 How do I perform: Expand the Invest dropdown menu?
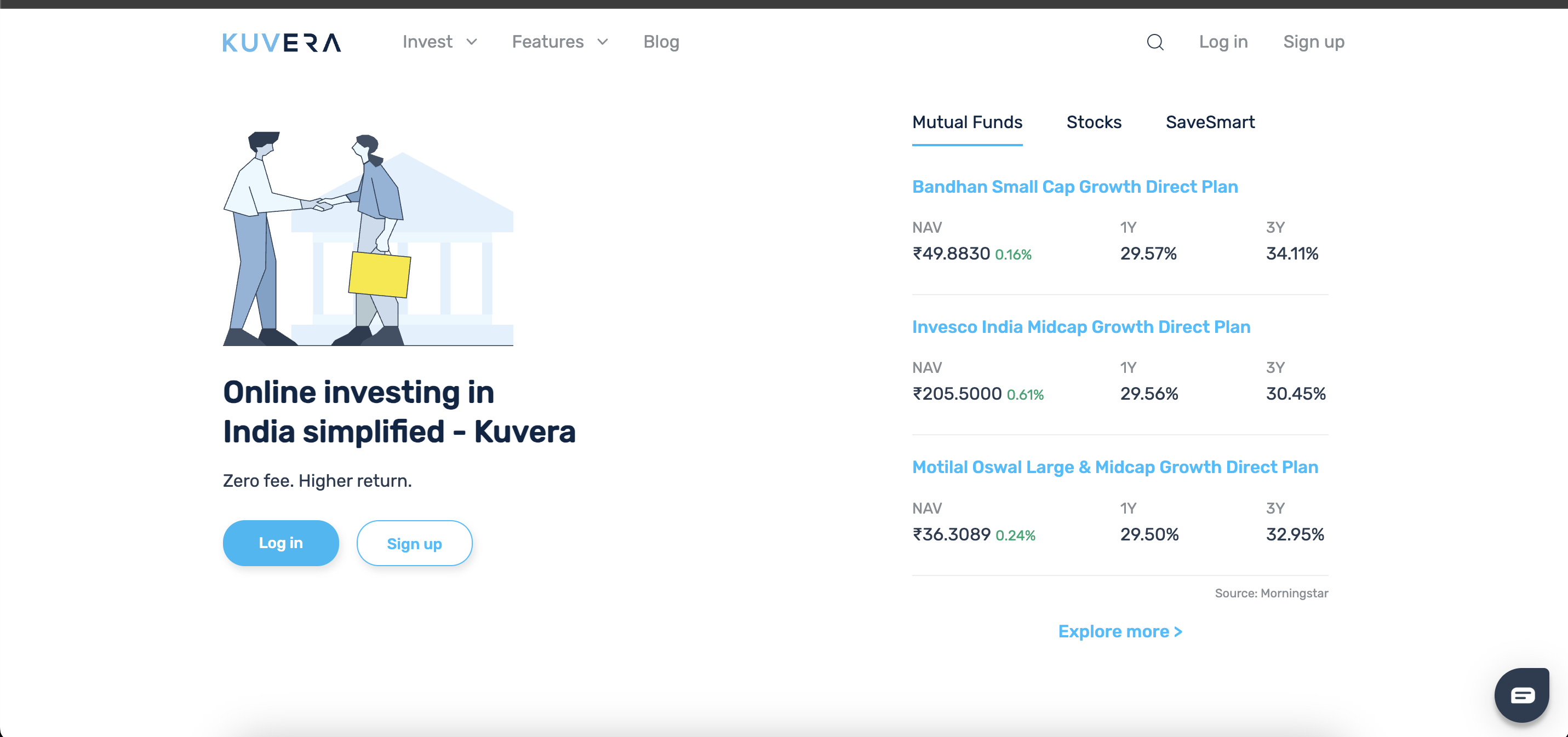tap(439, 42)
